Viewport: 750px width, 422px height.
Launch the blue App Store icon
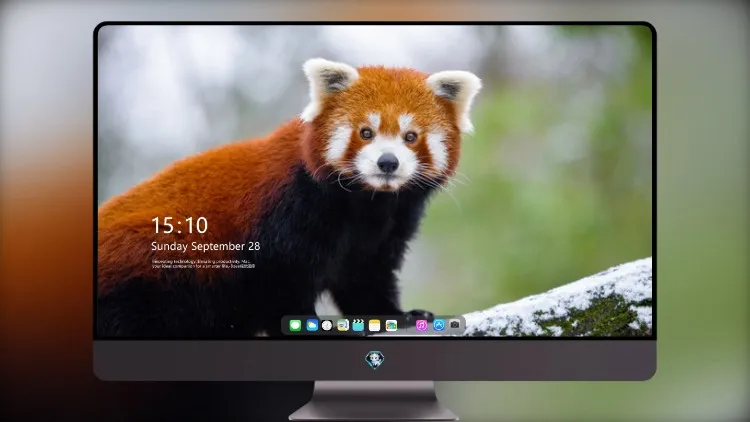click(439, 325)
